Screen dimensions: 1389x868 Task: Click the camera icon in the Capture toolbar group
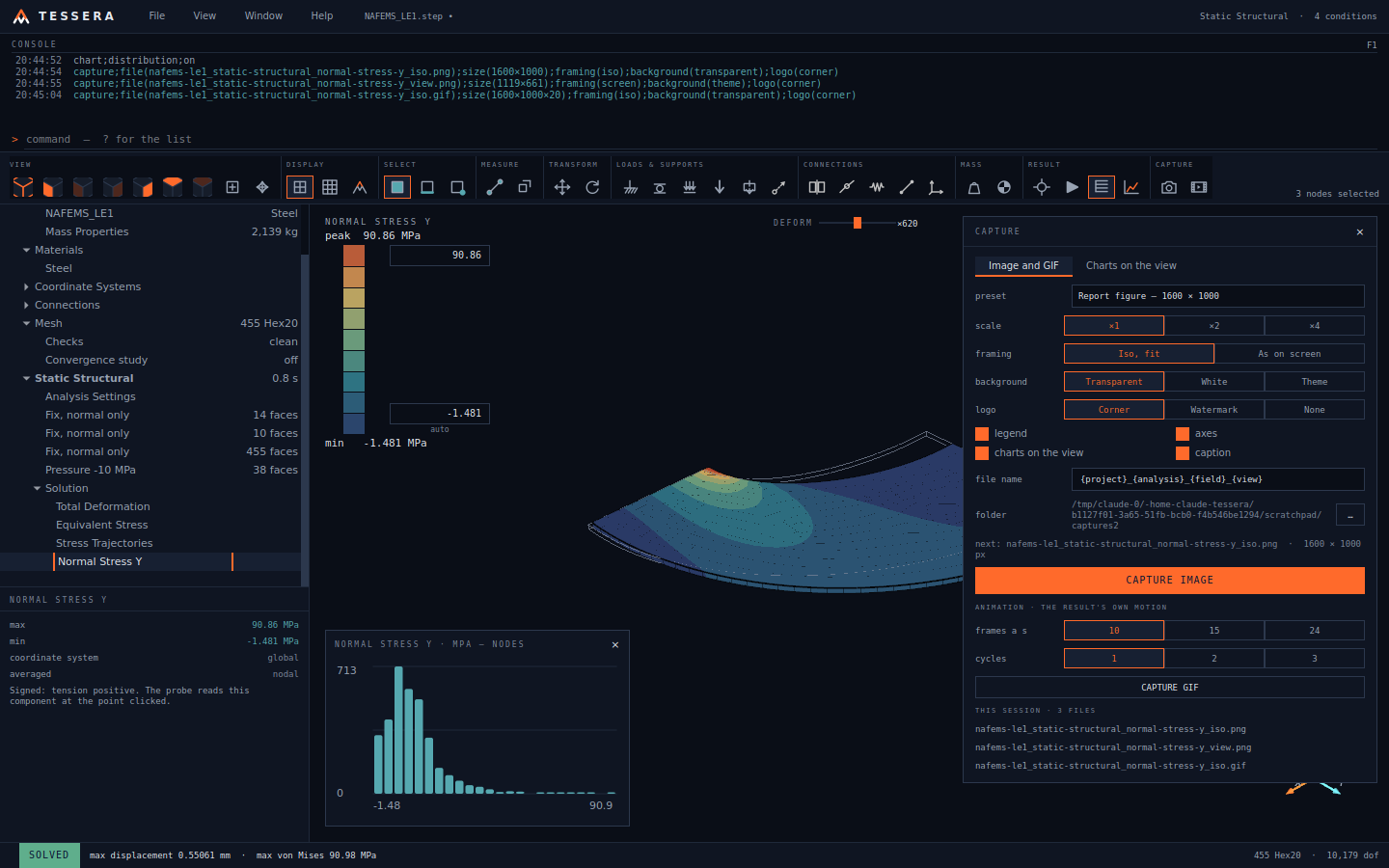click(1169, 187)
